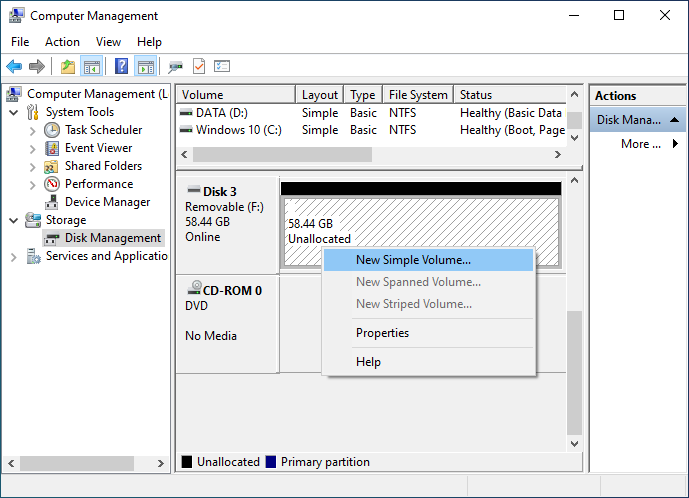Select the CD-ROM 0 disc icon
This screenshot has width=689, height=498.
(x=194, y=290)
